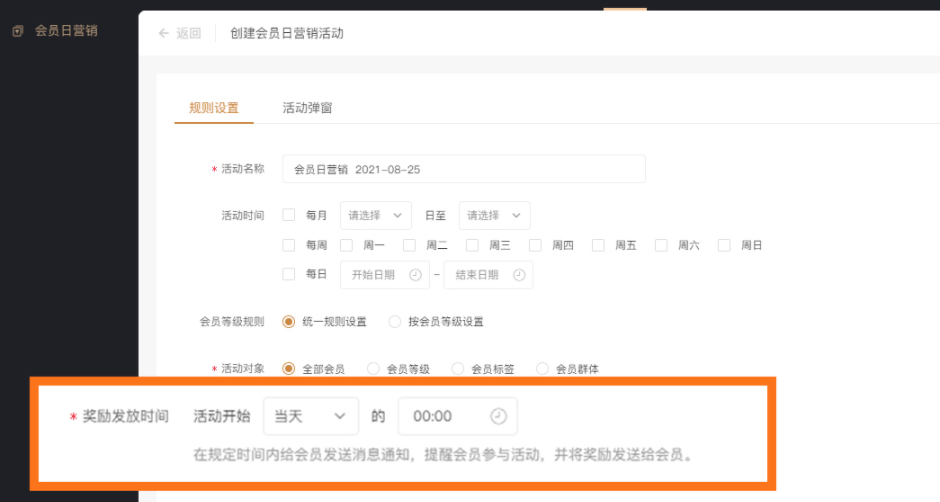940x502 pixels.
Task: Select 统一规则设置 radio button
Action: 289,321
